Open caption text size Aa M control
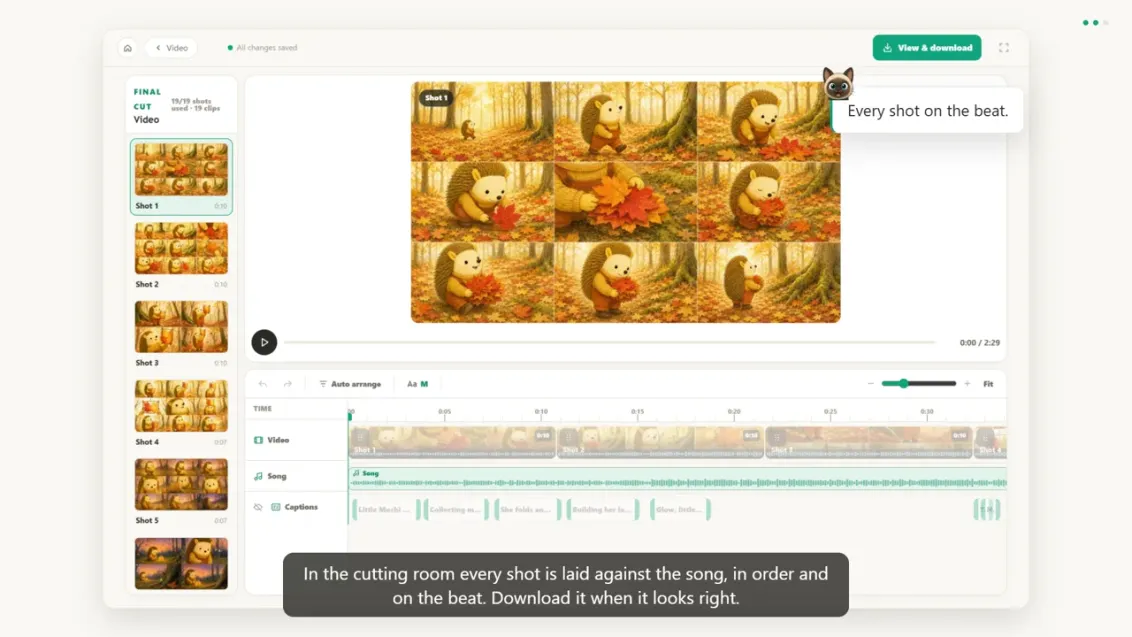The height and width of the screenshot is (637, 1132). [417, 384]
